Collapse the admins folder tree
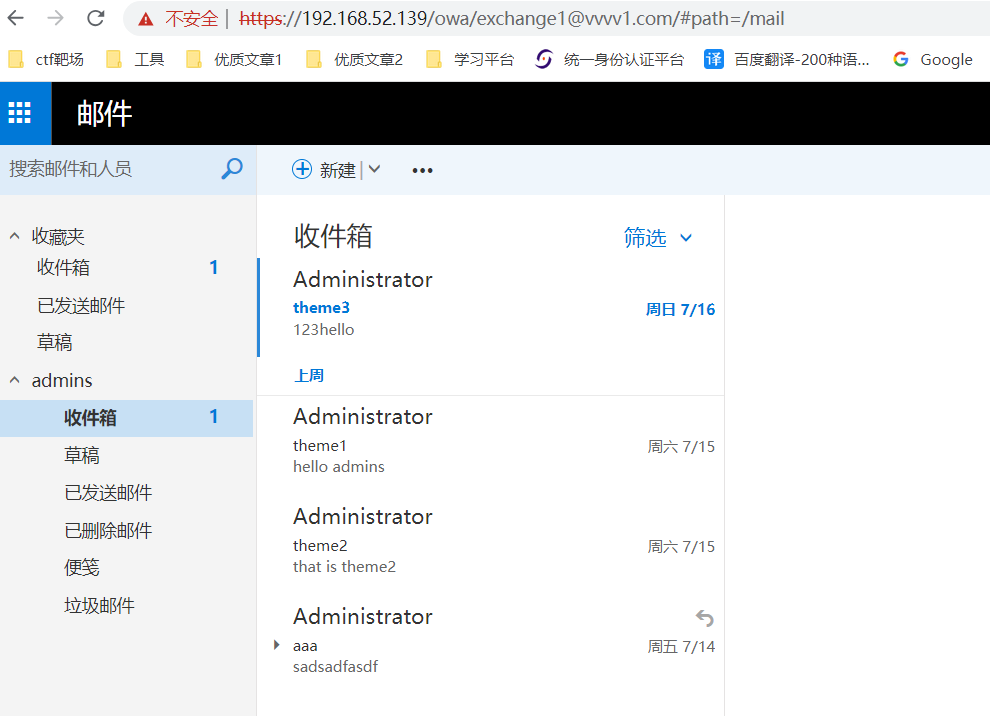This screenshot has height=716, width=990. coord(14,381)
